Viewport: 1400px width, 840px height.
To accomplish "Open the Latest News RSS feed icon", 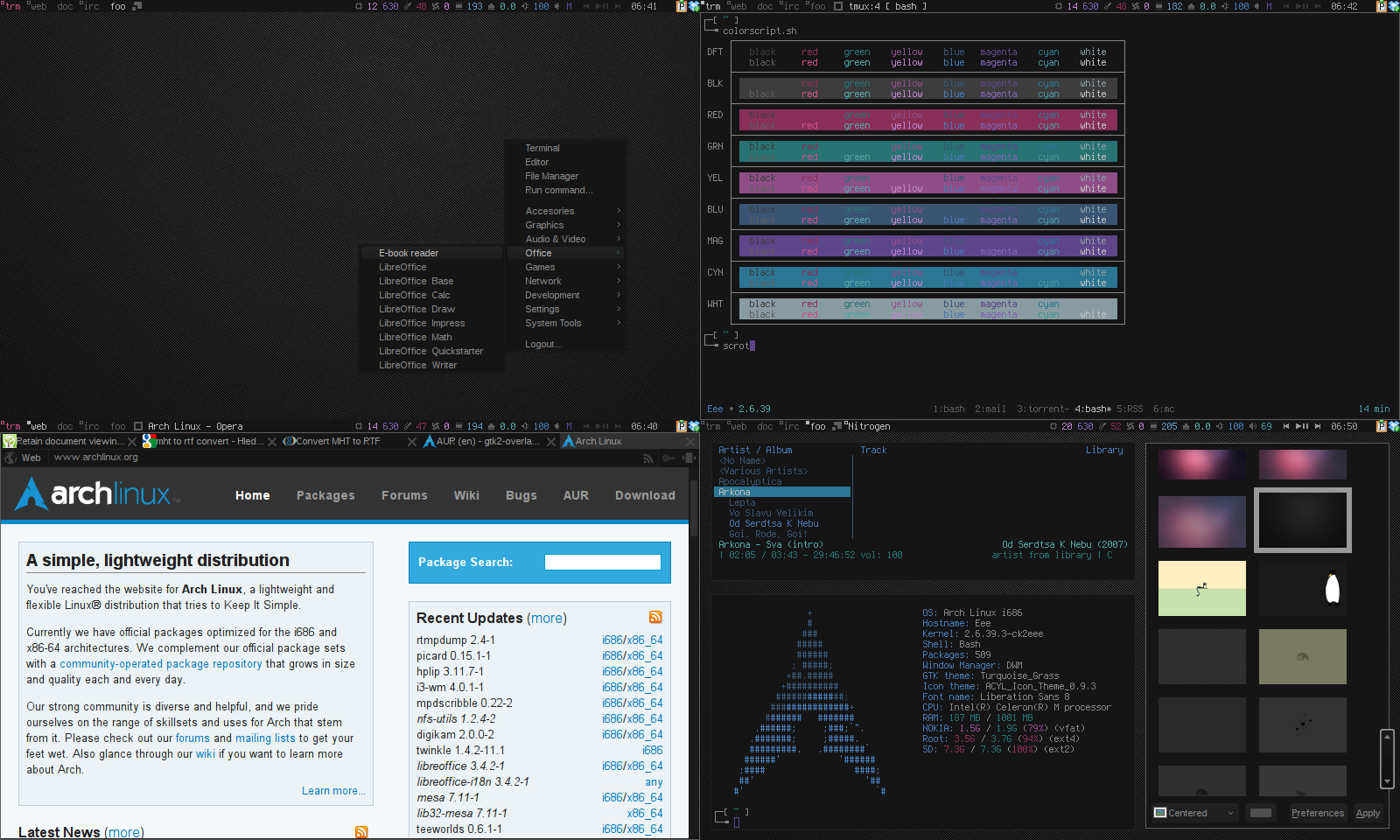I will (361, 832).
